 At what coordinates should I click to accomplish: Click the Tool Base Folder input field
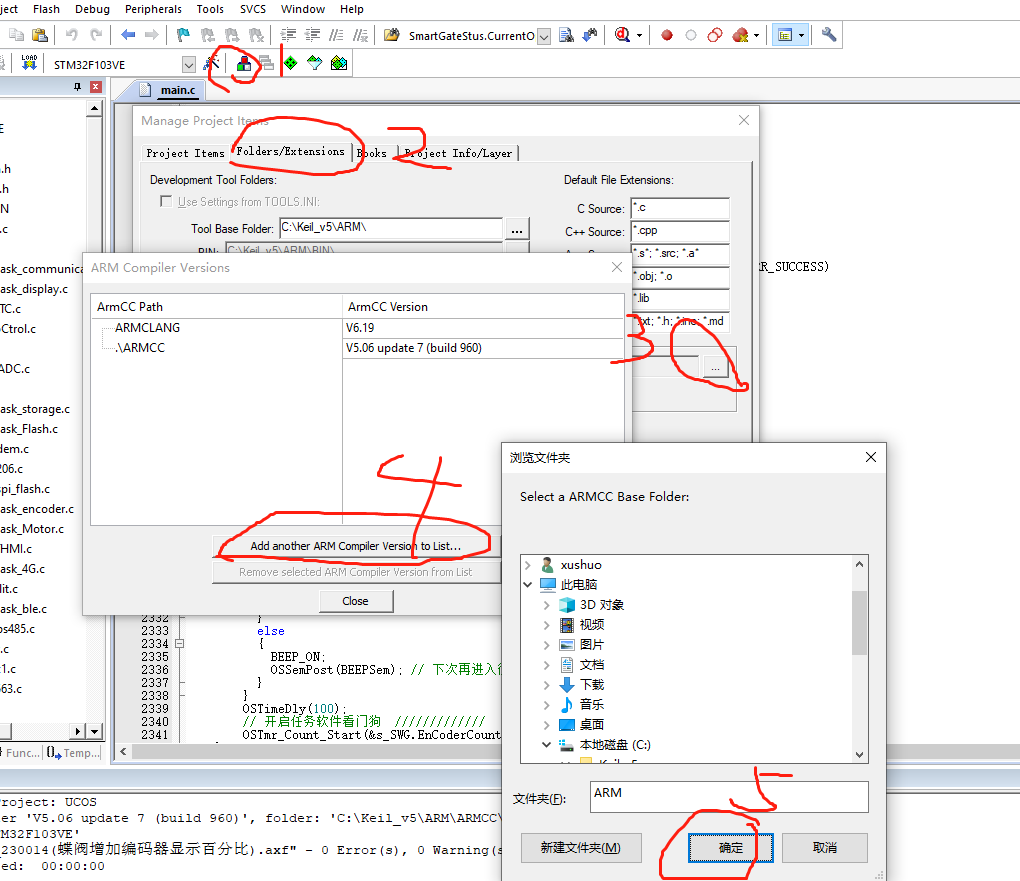(x=391, y=228)
